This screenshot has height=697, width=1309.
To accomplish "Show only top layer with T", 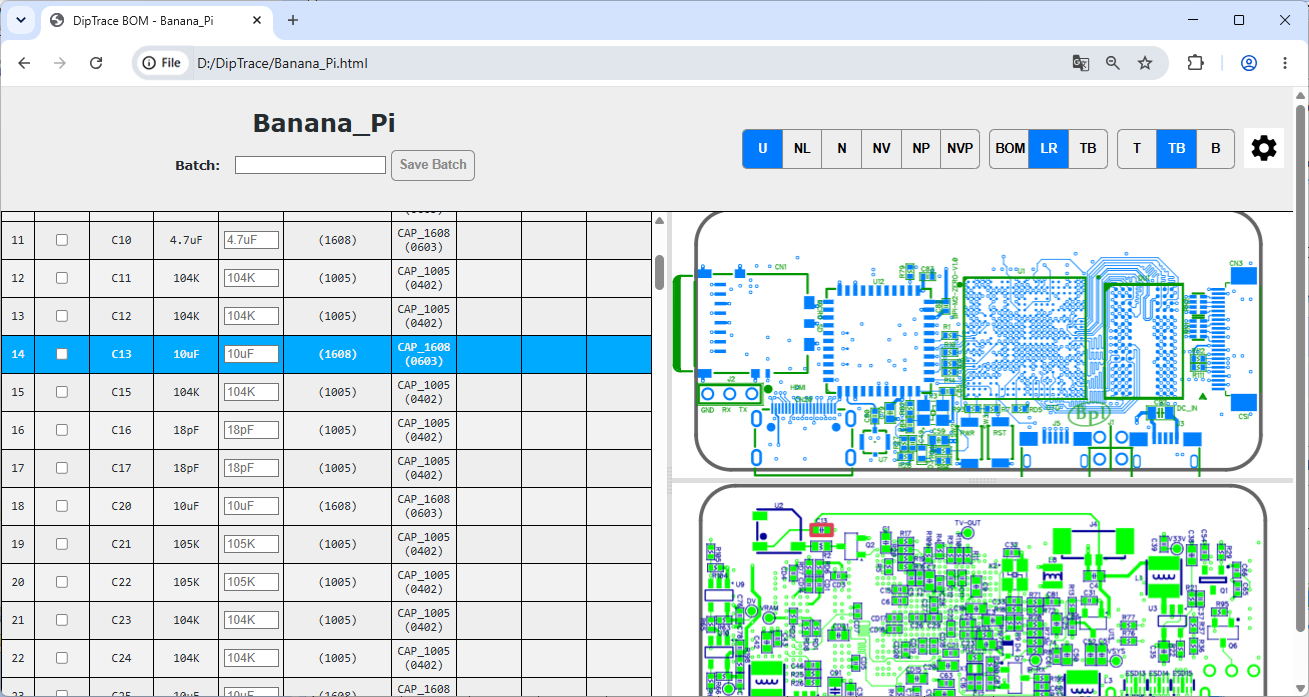I will [1137, 149].
